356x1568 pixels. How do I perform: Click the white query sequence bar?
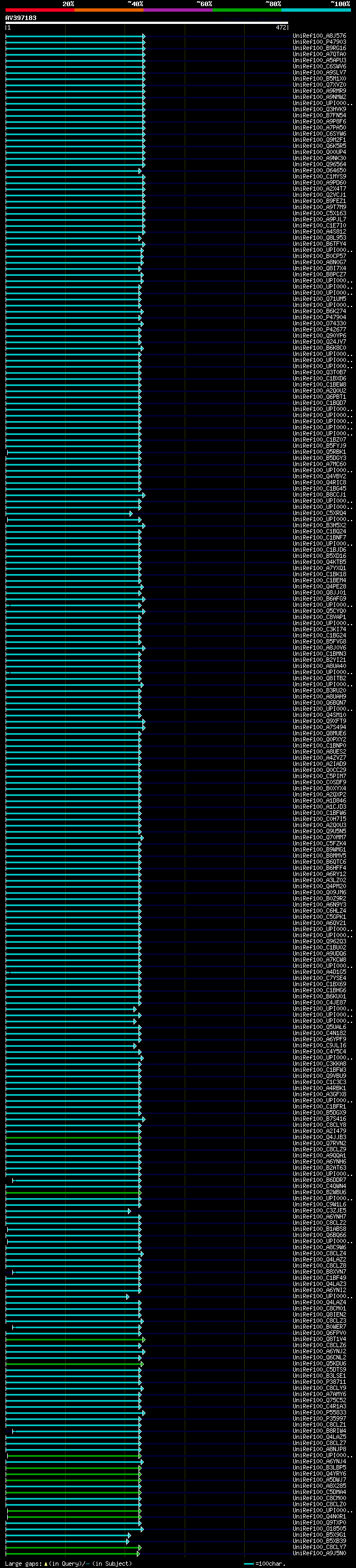[147, 22]
